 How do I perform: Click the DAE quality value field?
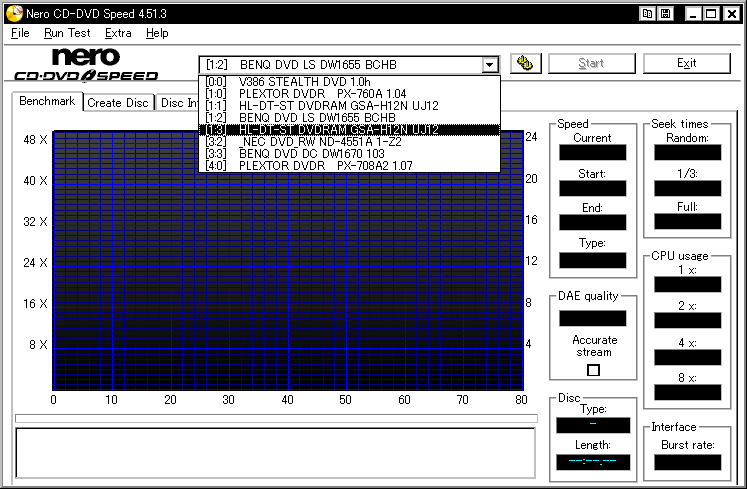click(x=593, y=318)
